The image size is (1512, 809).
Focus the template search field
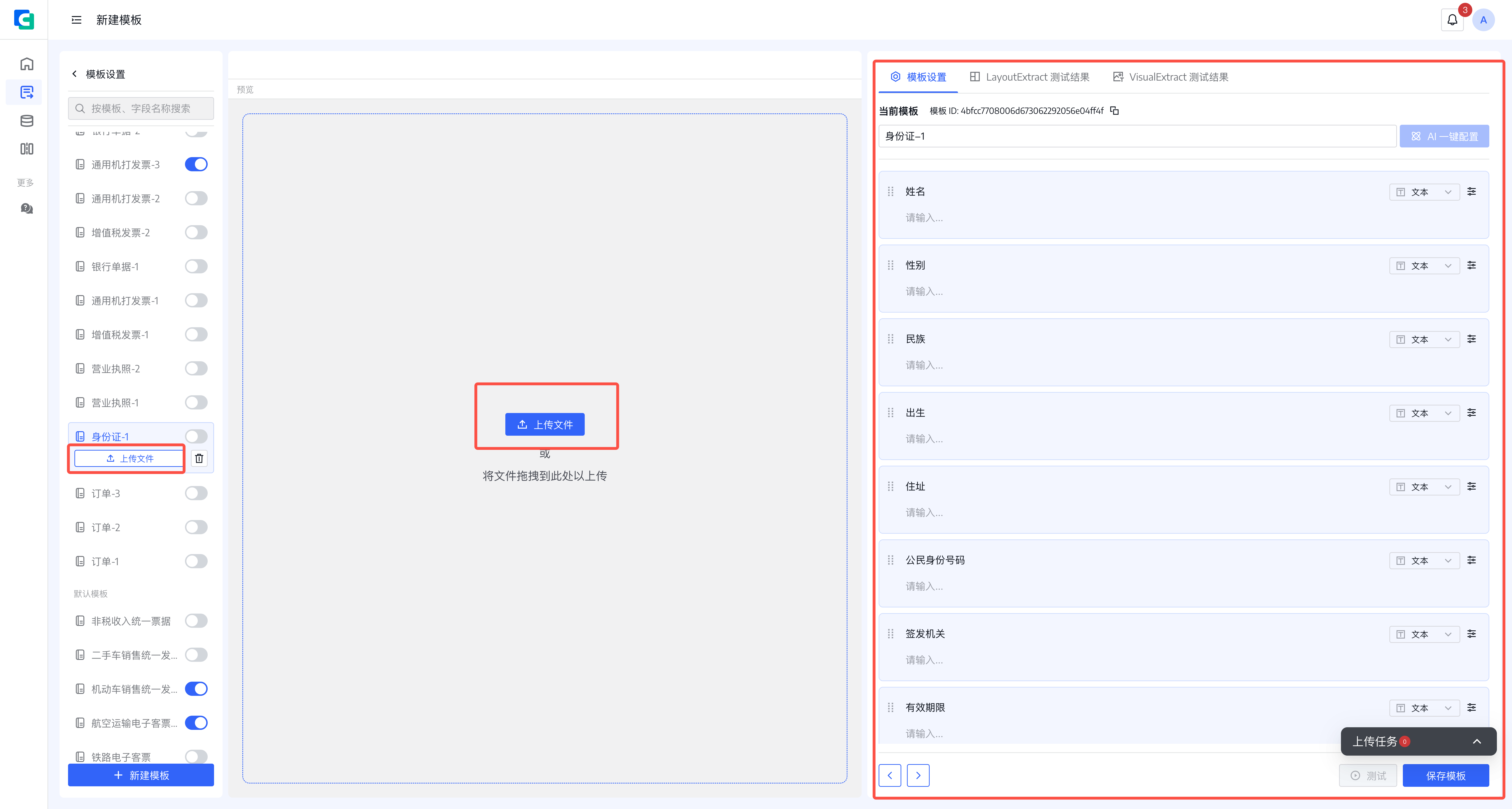(141, 109)
